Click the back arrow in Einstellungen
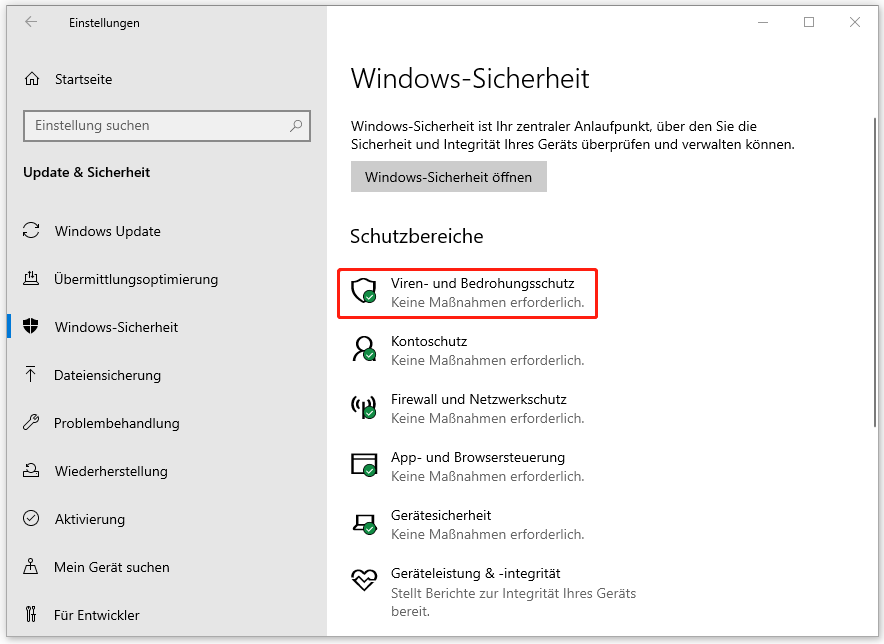The image size is (884, 644). click(x=31, y=22)
